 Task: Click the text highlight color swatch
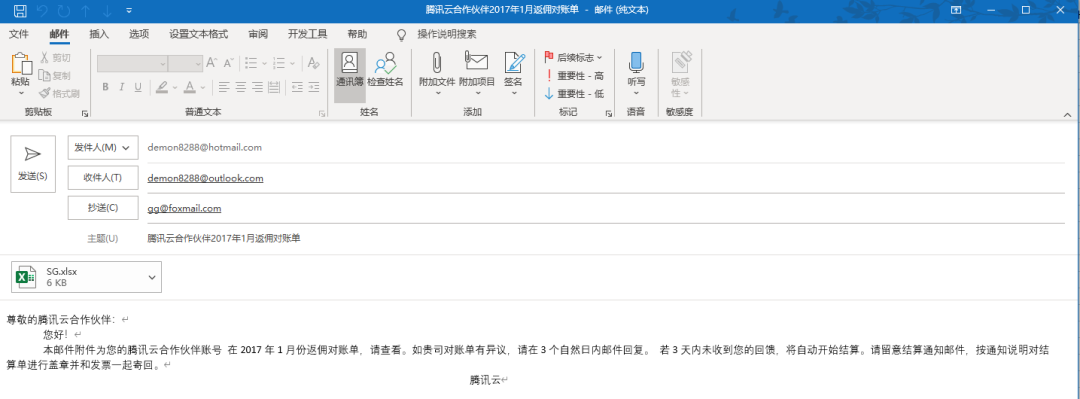pos(162,87)
